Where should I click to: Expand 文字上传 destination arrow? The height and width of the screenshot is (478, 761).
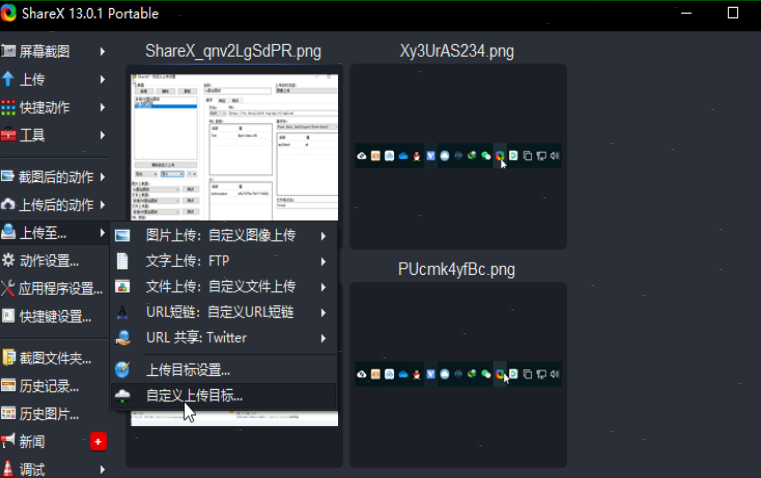tap(323, 262)
